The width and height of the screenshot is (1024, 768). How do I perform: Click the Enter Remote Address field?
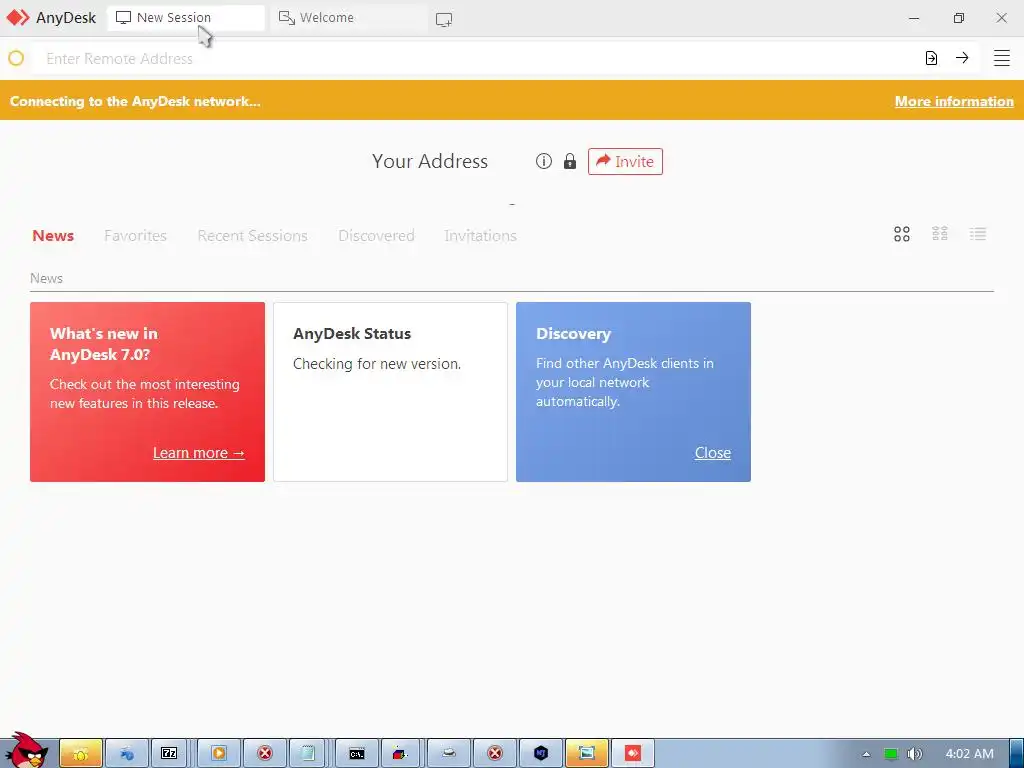477,58
